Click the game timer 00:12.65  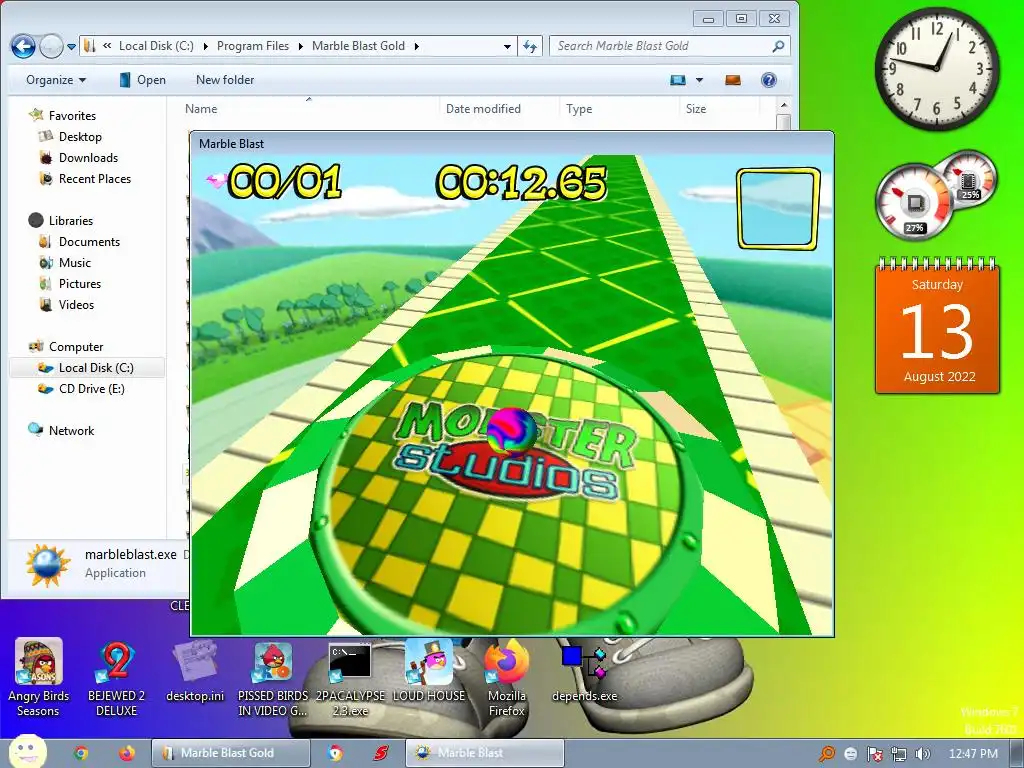(521, 182)
